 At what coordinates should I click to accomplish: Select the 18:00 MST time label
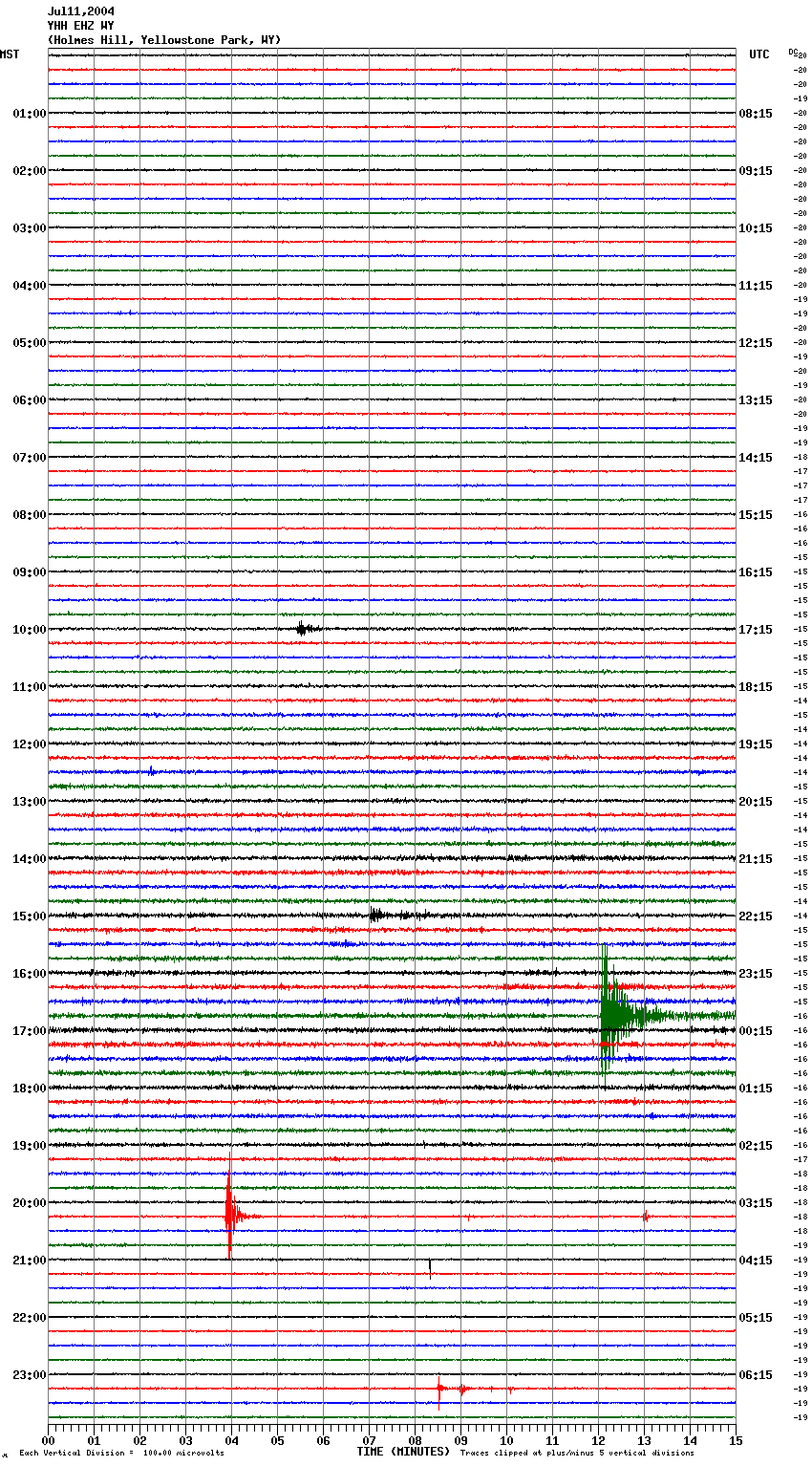29,1089
